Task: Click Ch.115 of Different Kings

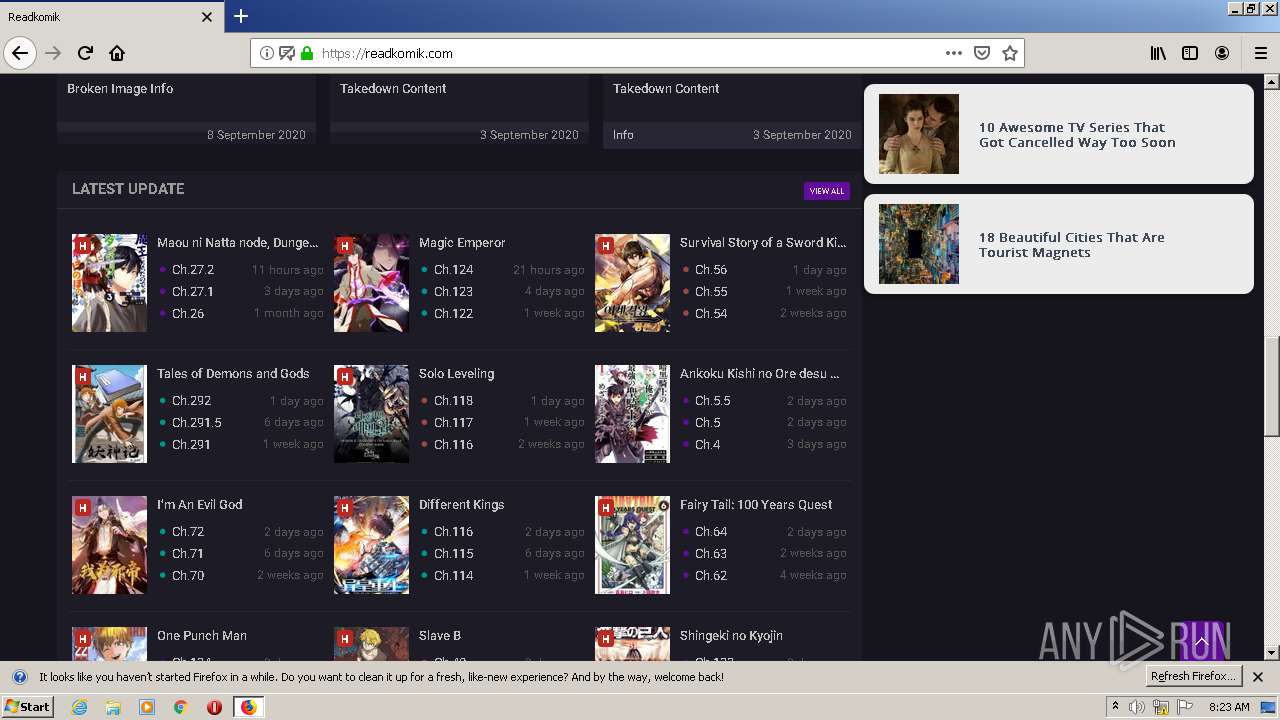Action: [453, 554]
